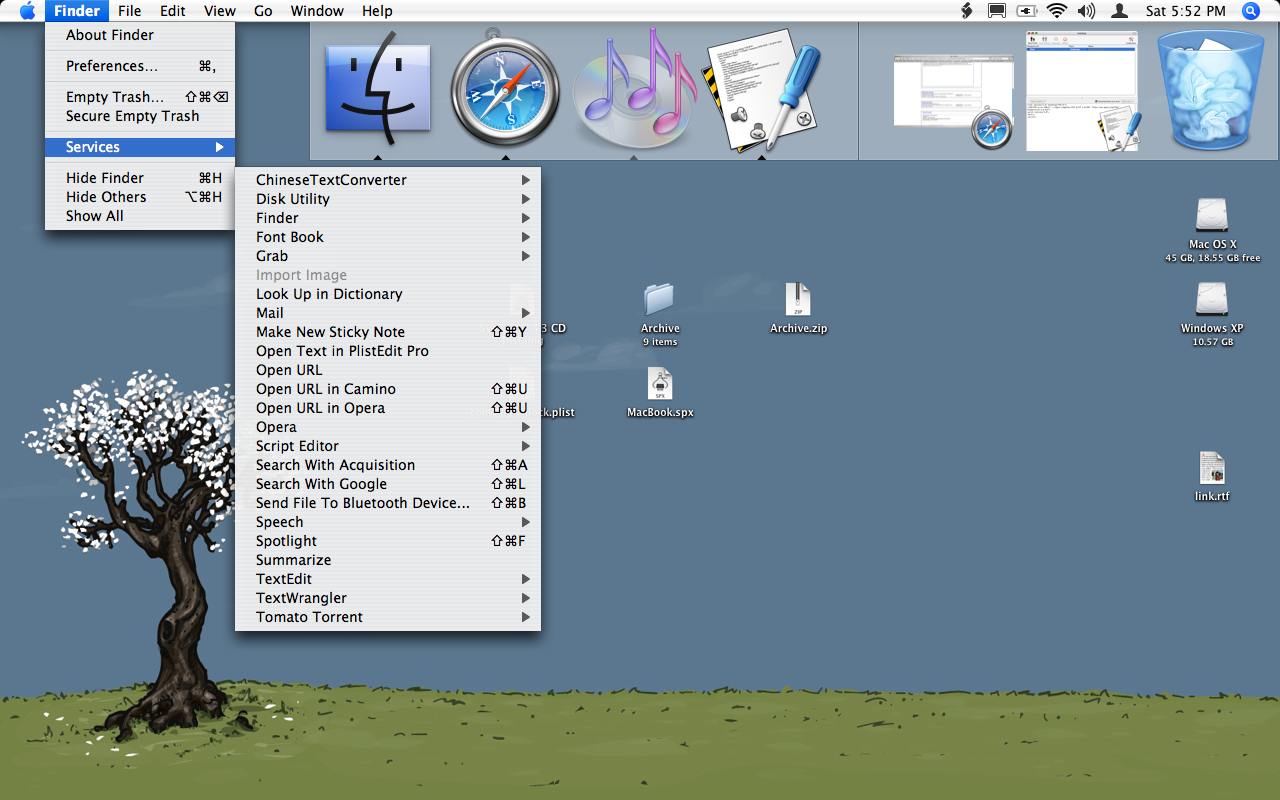Screen dimensions: 1280x800
Task: Choose Open URL in Opera
Action: point(388,408)
